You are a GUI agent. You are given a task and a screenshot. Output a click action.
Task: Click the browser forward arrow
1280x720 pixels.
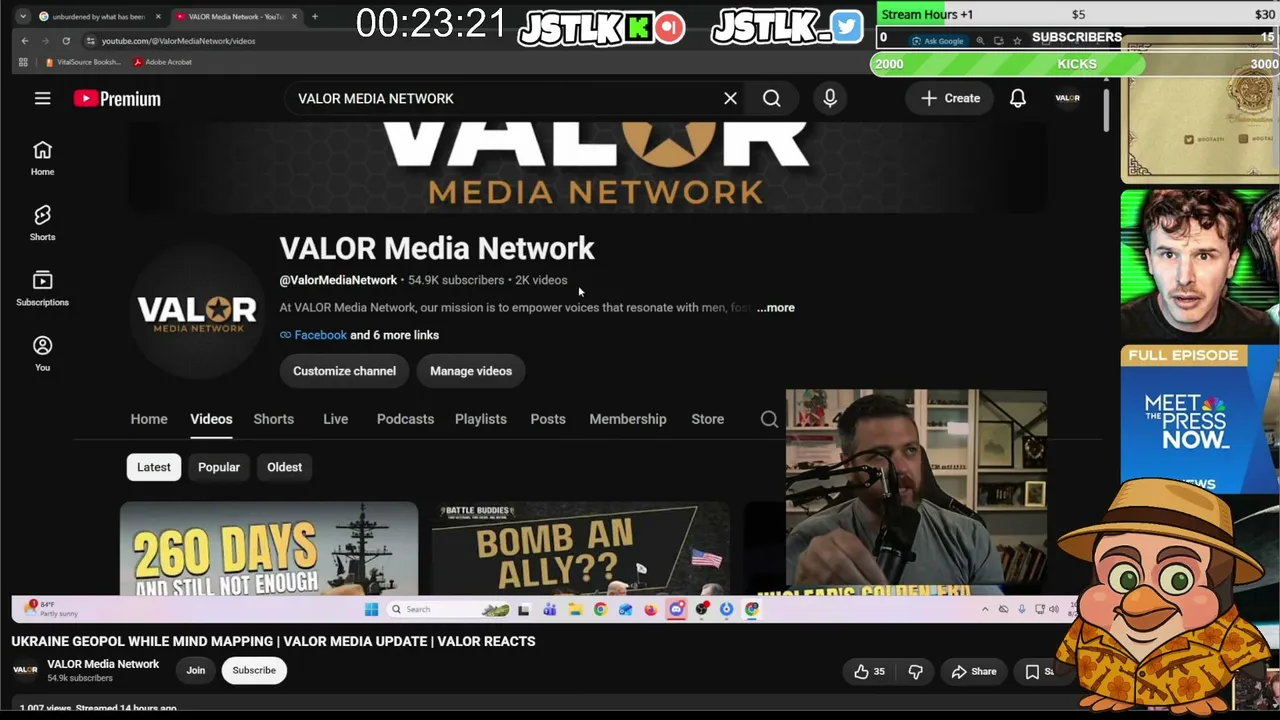coord(45,41)
